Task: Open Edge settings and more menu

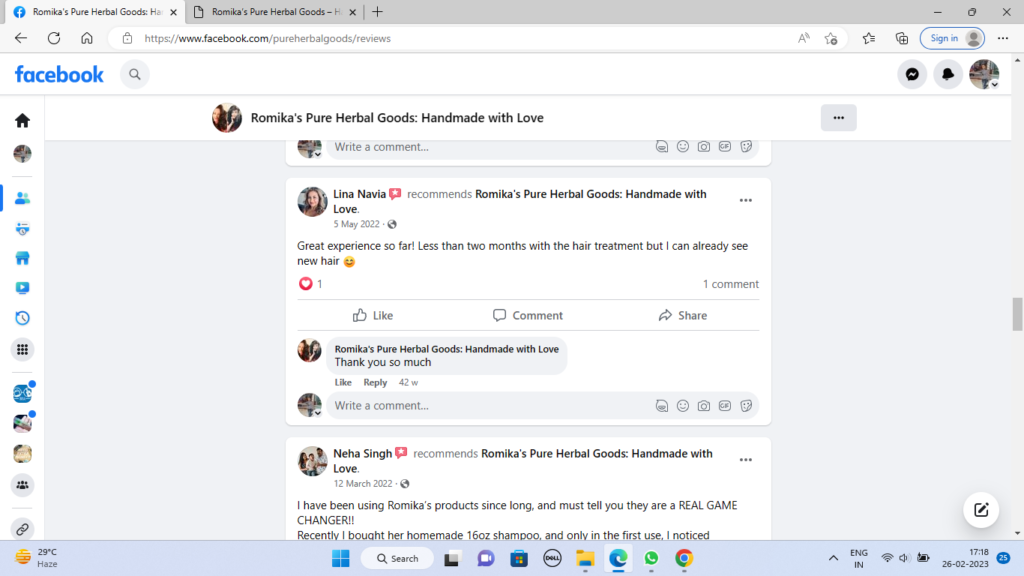Action: (x=1003, y=39)
